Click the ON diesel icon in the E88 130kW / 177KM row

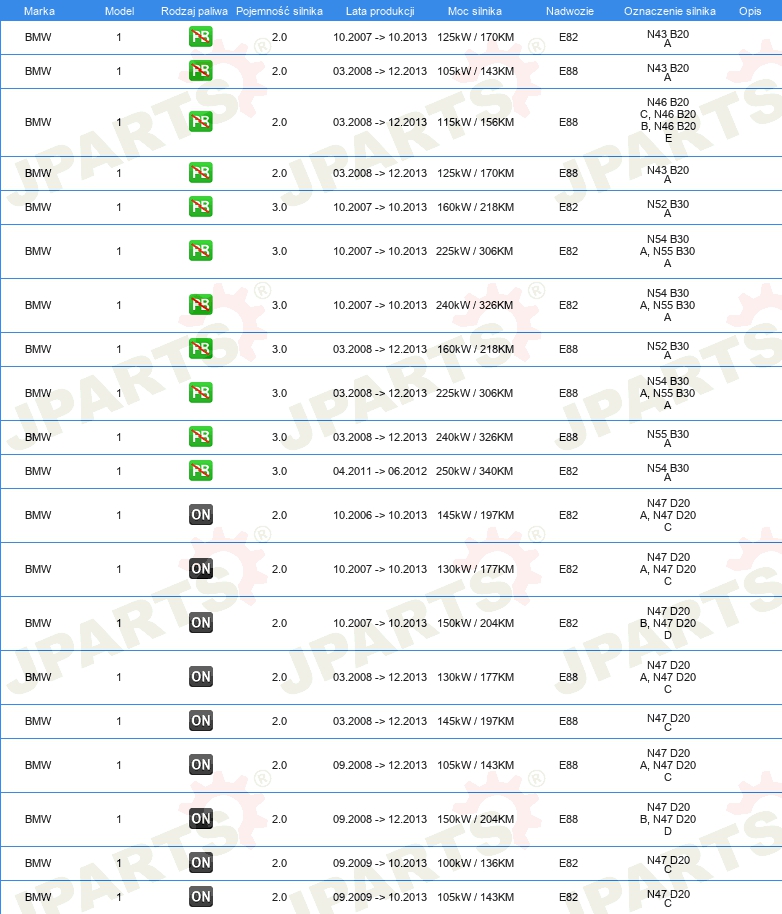tap(200, 677)
